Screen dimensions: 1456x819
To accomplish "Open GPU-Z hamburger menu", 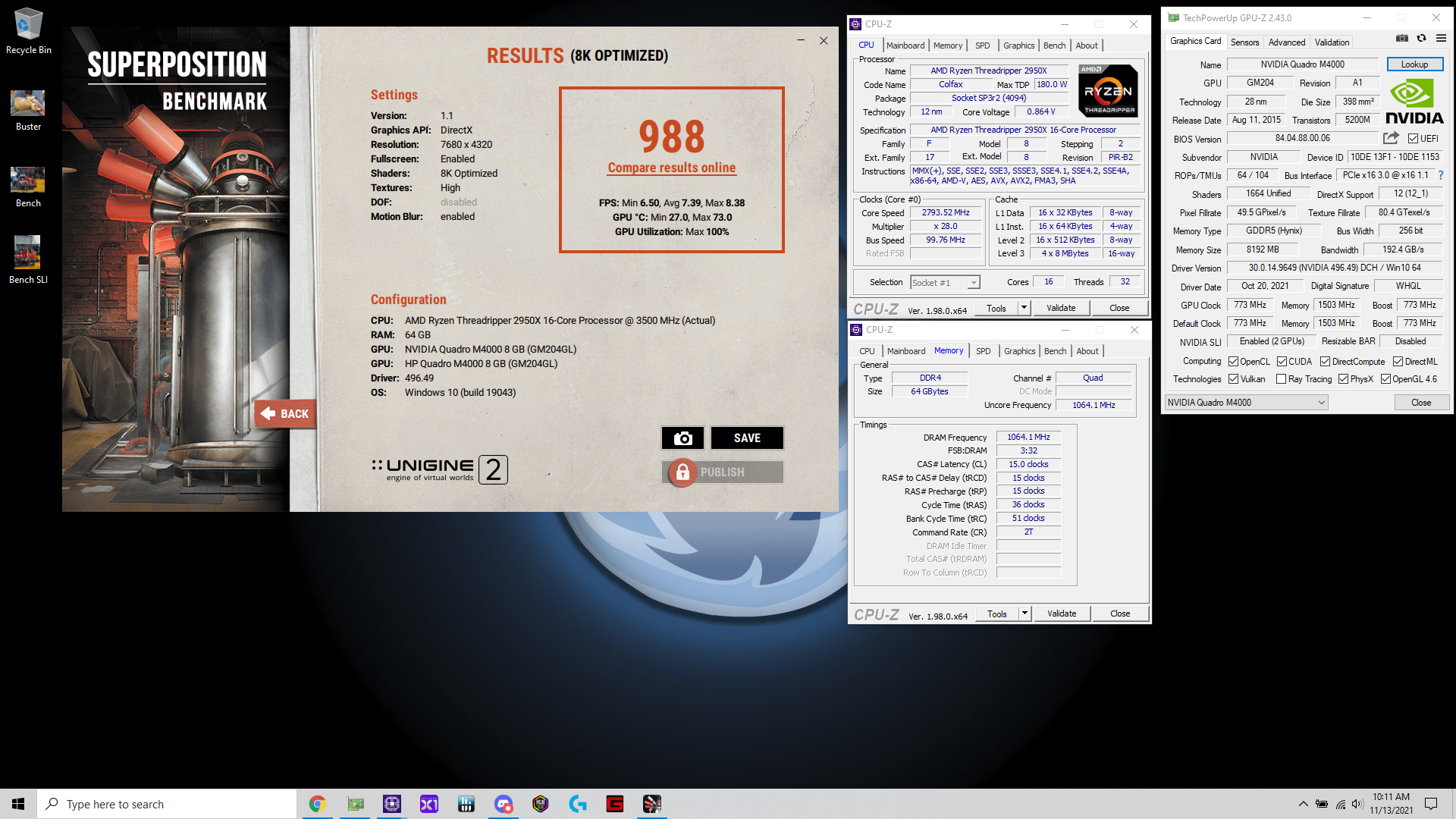I will [1441, 38].
